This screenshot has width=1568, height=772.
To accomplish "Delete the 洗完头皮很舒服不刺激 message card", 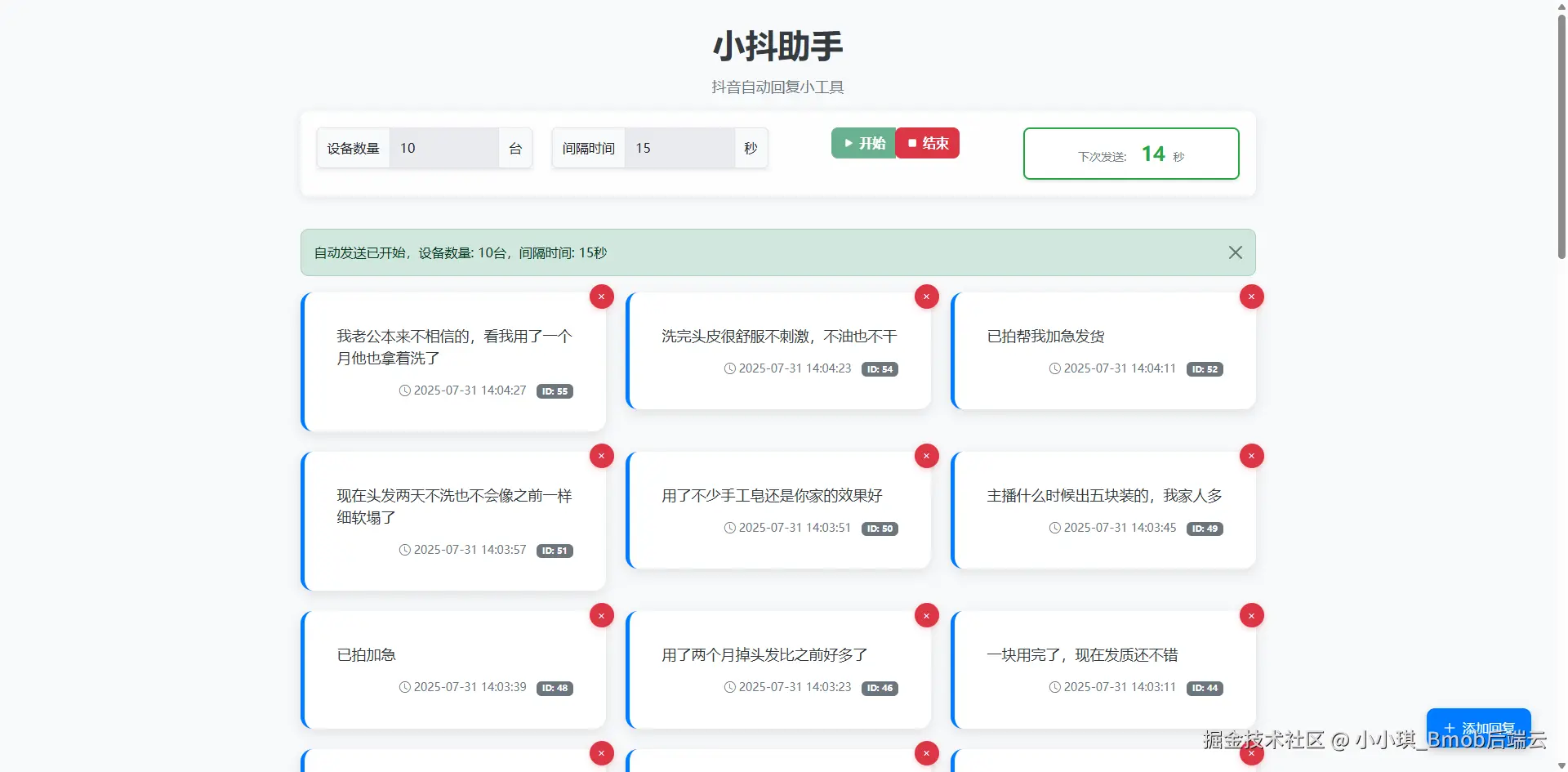I will point(926,297).
